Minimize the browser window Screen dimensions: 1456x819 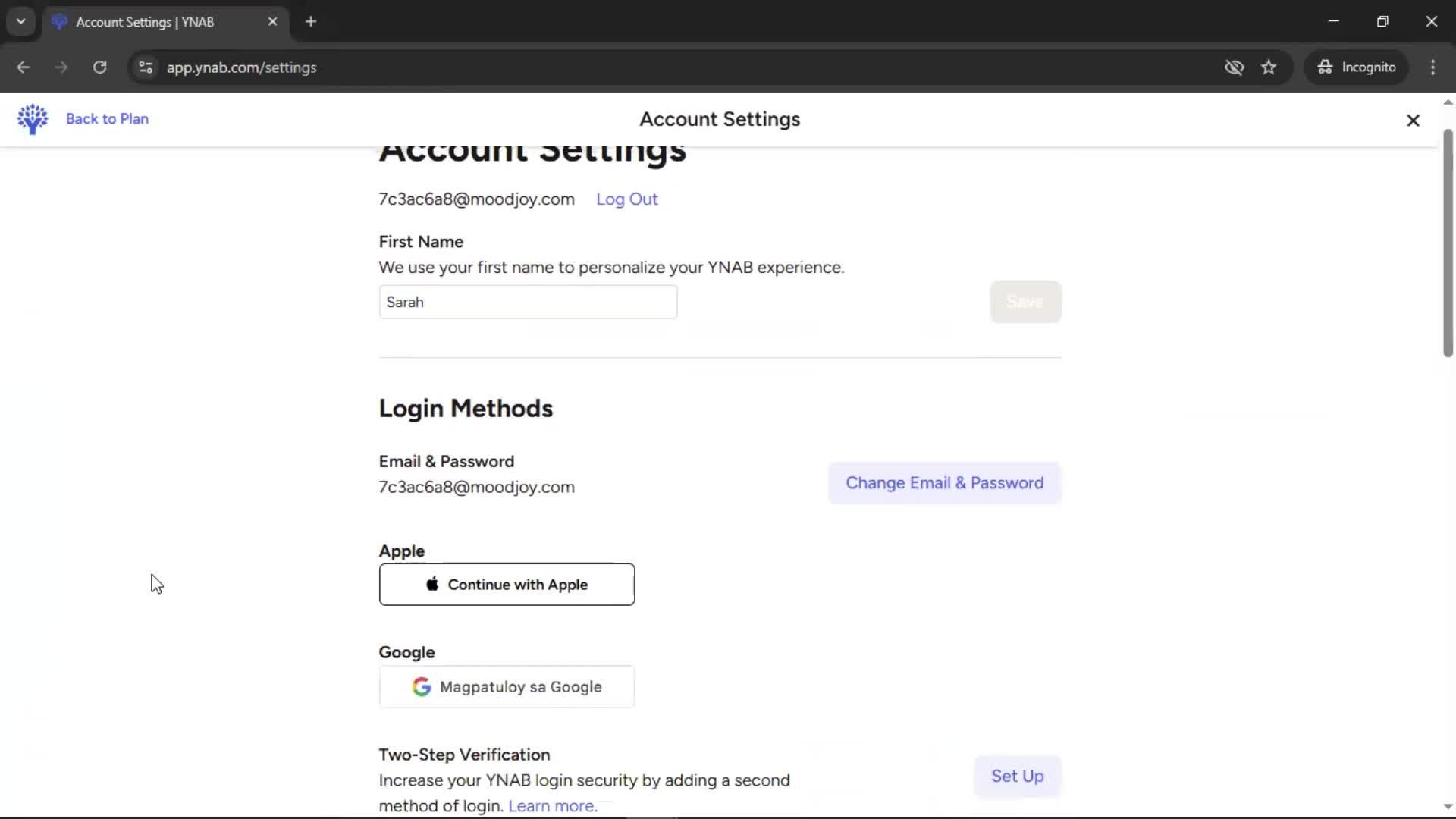[1334, 21]
